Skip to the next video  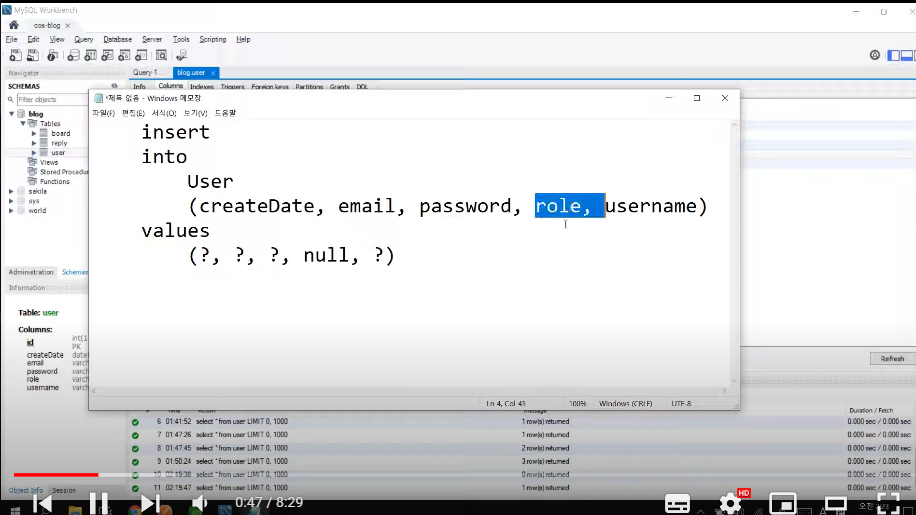pos(148,503)
